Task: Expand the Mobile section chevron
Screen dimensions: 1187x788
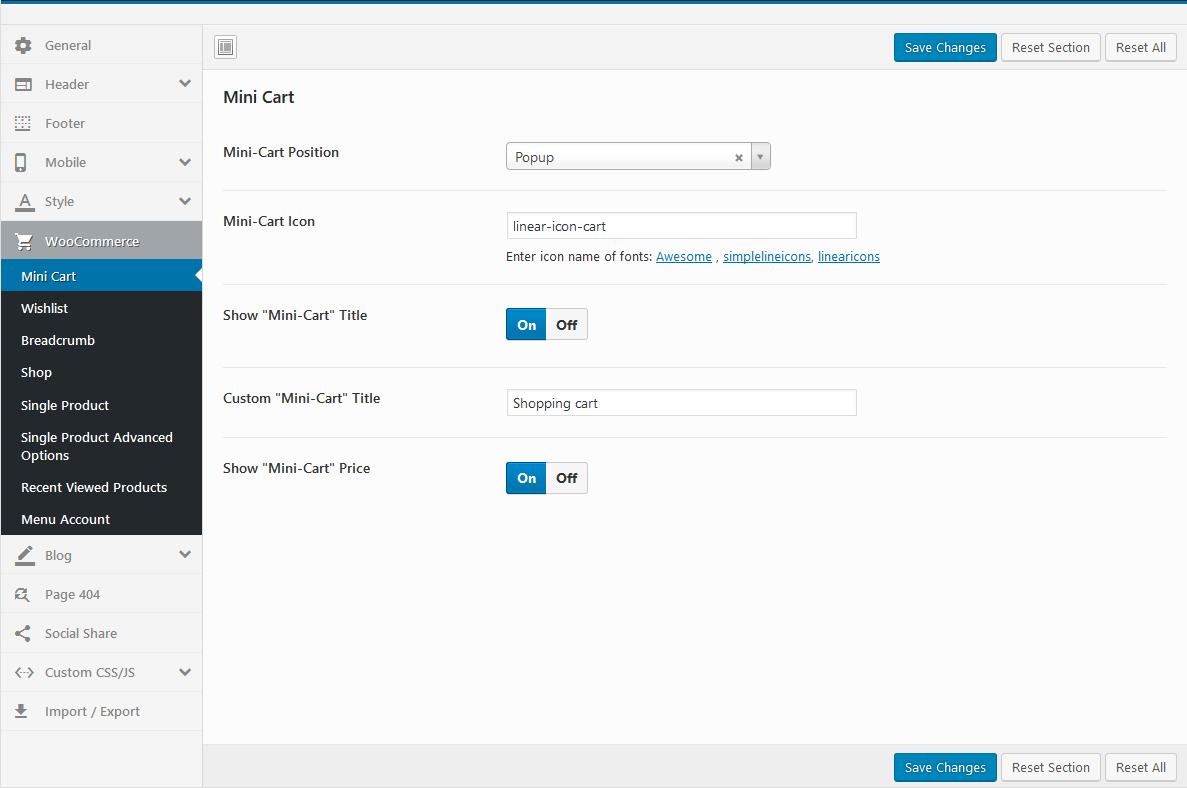Action: pos(185,162)
